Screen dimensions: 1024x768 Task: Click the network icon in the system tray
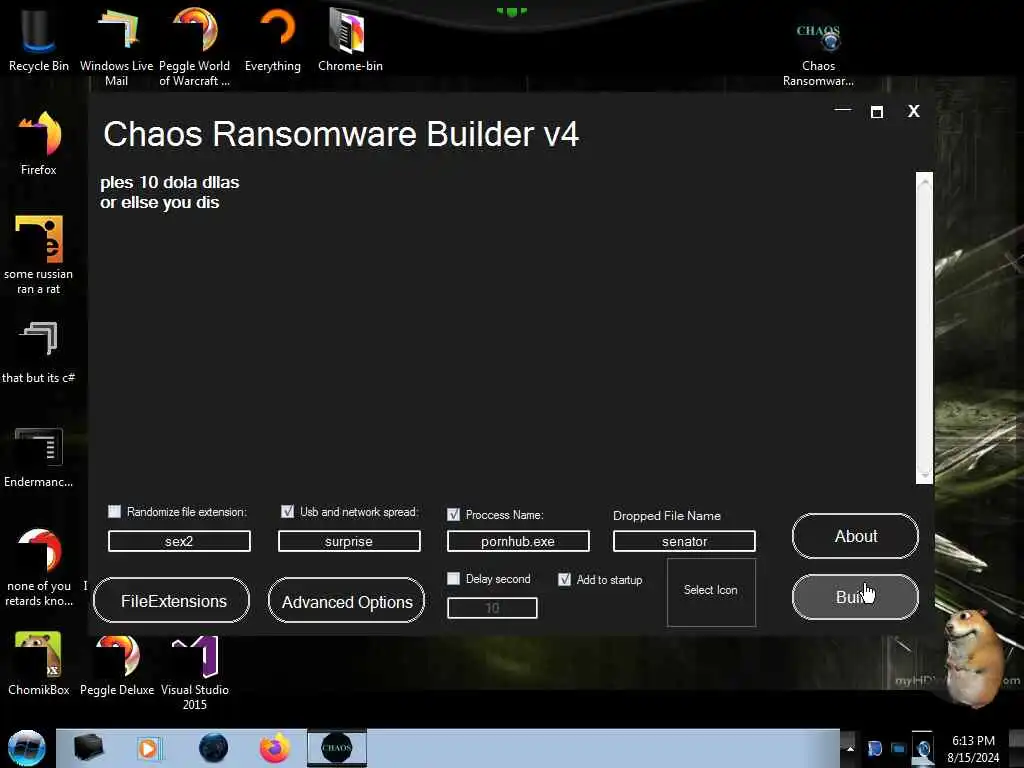pyautogui.click(x=899, y=748)
